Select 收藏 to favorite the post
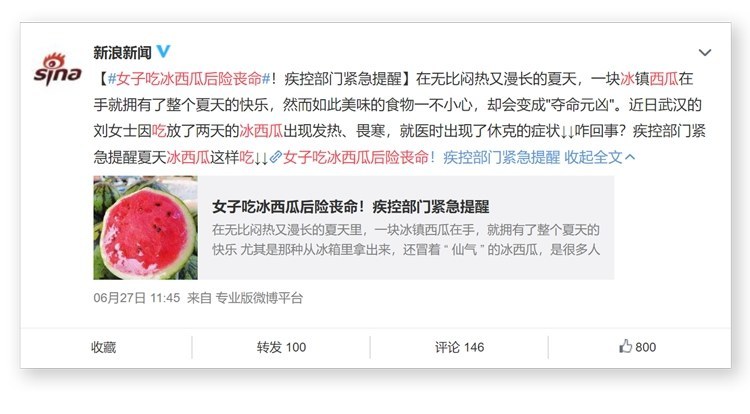Viewport: 750px width, 414px height. click(103, 347)
